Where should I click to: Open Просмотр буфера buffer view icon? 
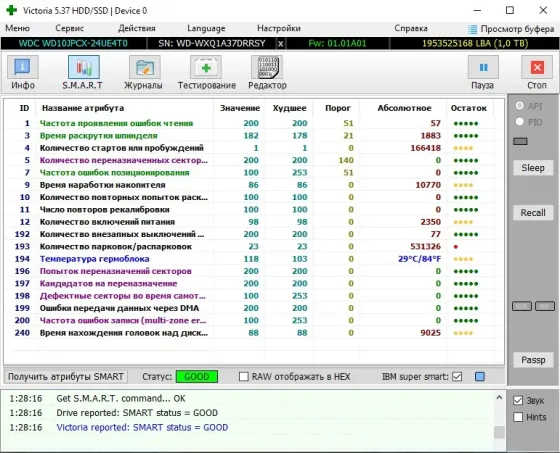[472, 29]
